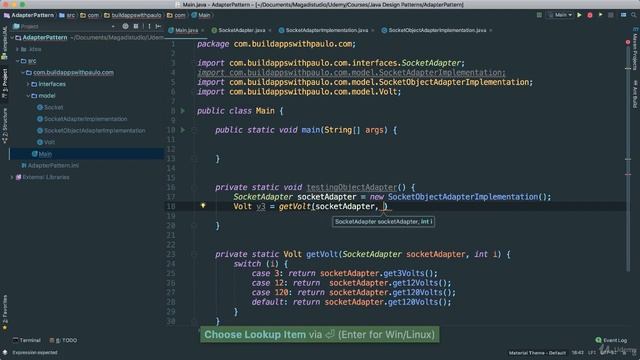The height and width of the screenshot is (360, 640).
Task: Collapse com.buildappswithpaulo.com package node
Action: coord(22,72)
